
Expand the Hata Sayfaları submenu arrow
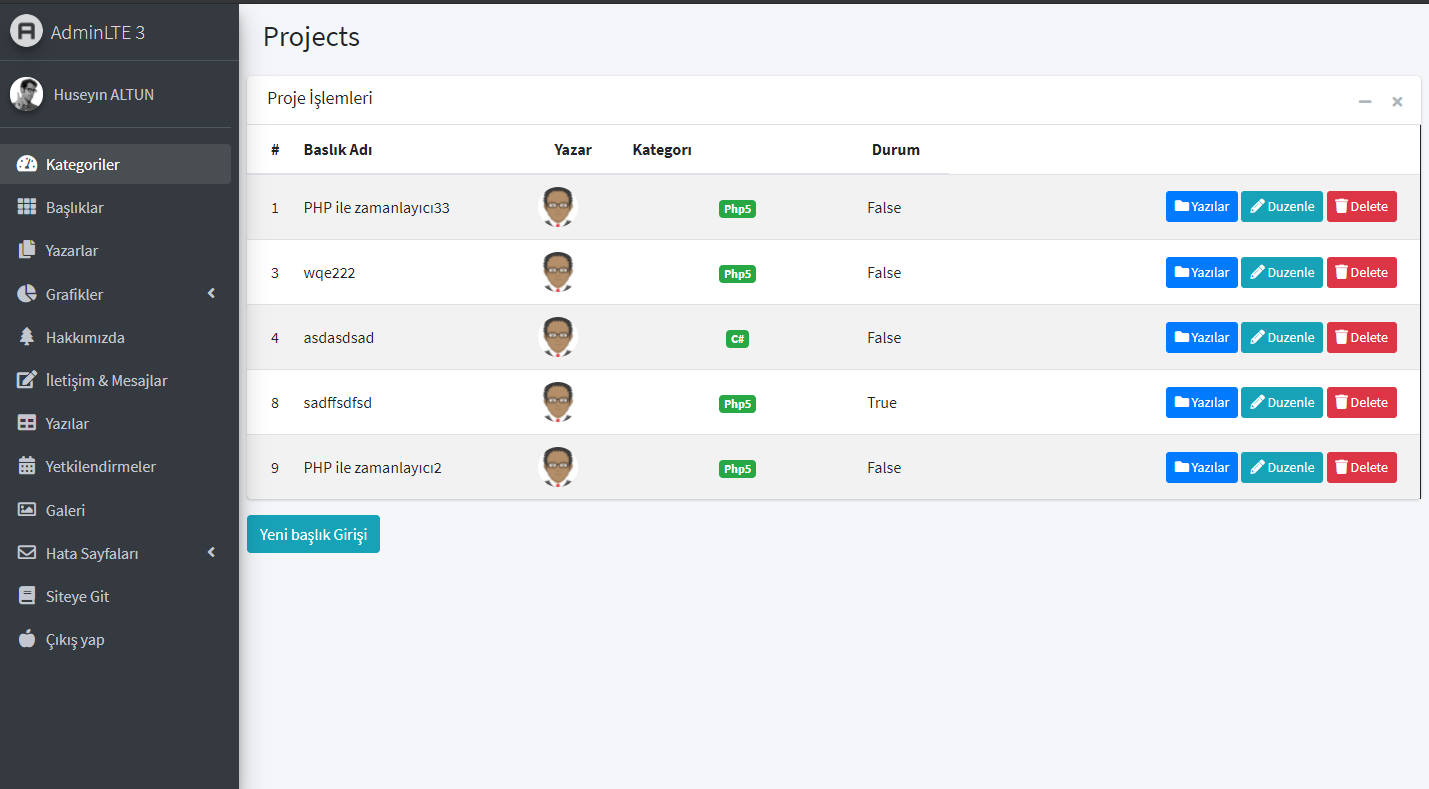(211, 552)
